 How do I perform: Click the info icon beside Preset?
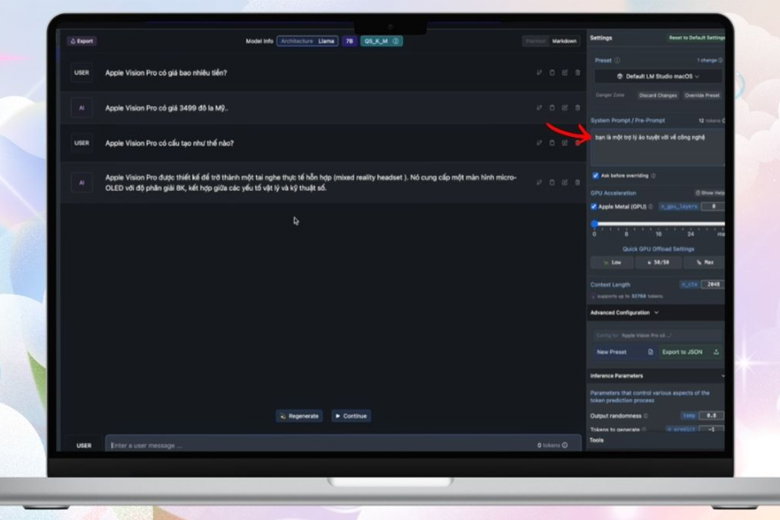pyautogui.click(x=617, y=60)
